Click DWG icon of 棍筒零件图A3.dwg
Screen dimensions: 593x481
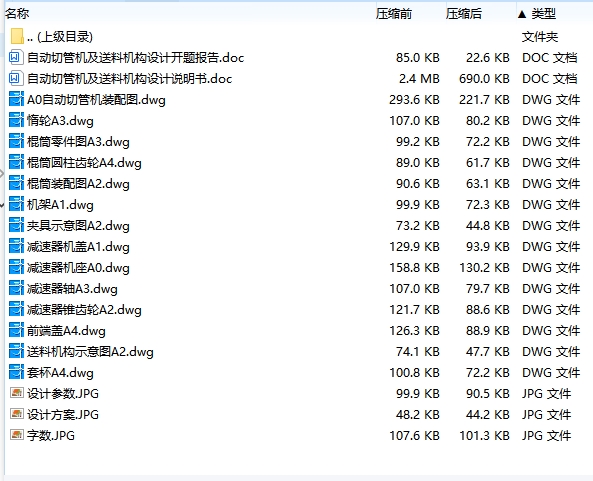tap(16, 141)
